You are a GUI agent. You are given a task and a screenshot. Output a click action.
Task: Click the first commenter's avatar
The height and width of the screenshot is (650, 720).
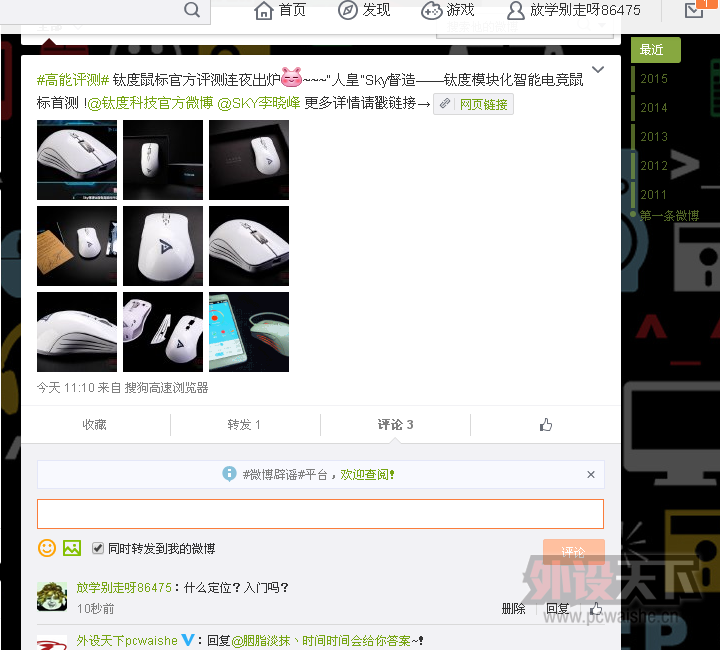pyautogui.click(x=52, y=596)
